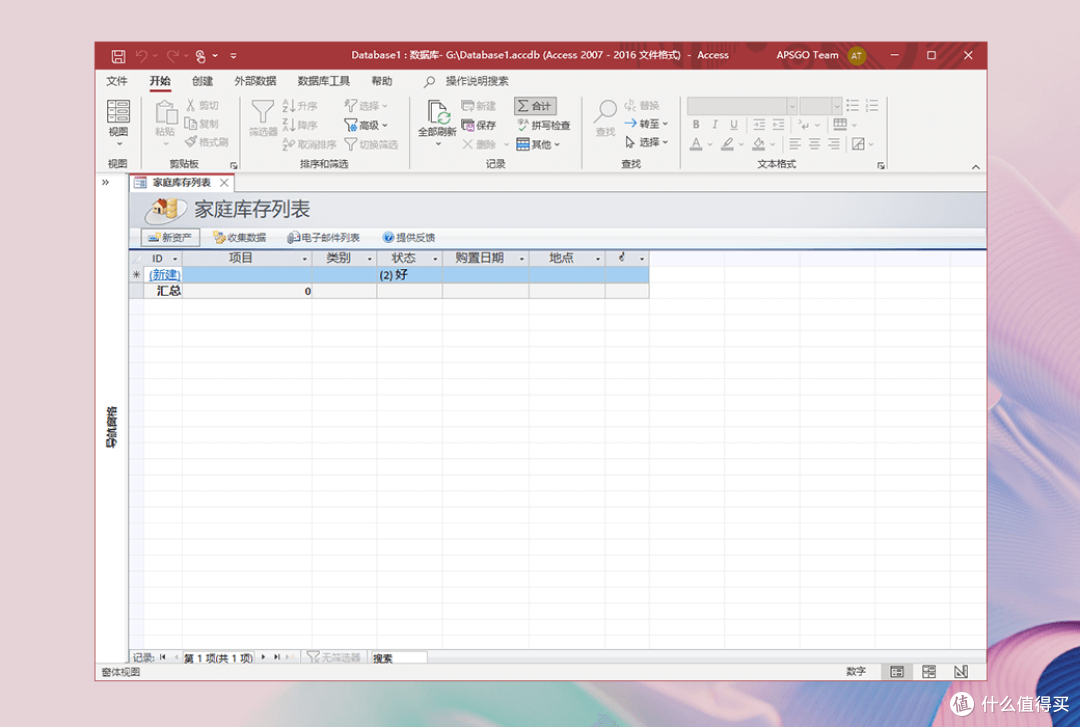Click the Undo arrow in the quick access toolbar

(142, 56)
